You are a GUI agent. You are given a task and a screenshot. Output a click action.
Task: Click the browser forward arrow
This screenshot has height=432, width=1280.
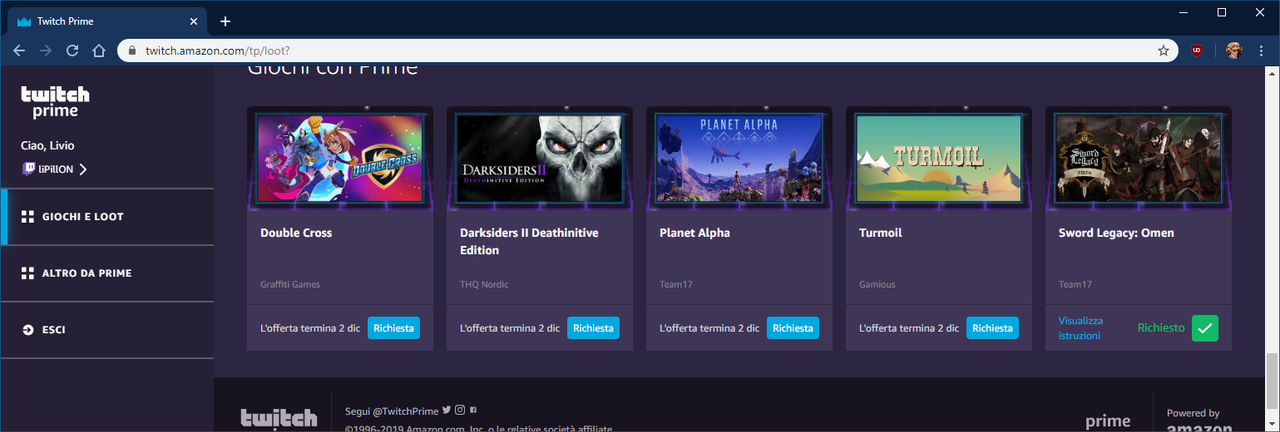(x=46, y=50)
